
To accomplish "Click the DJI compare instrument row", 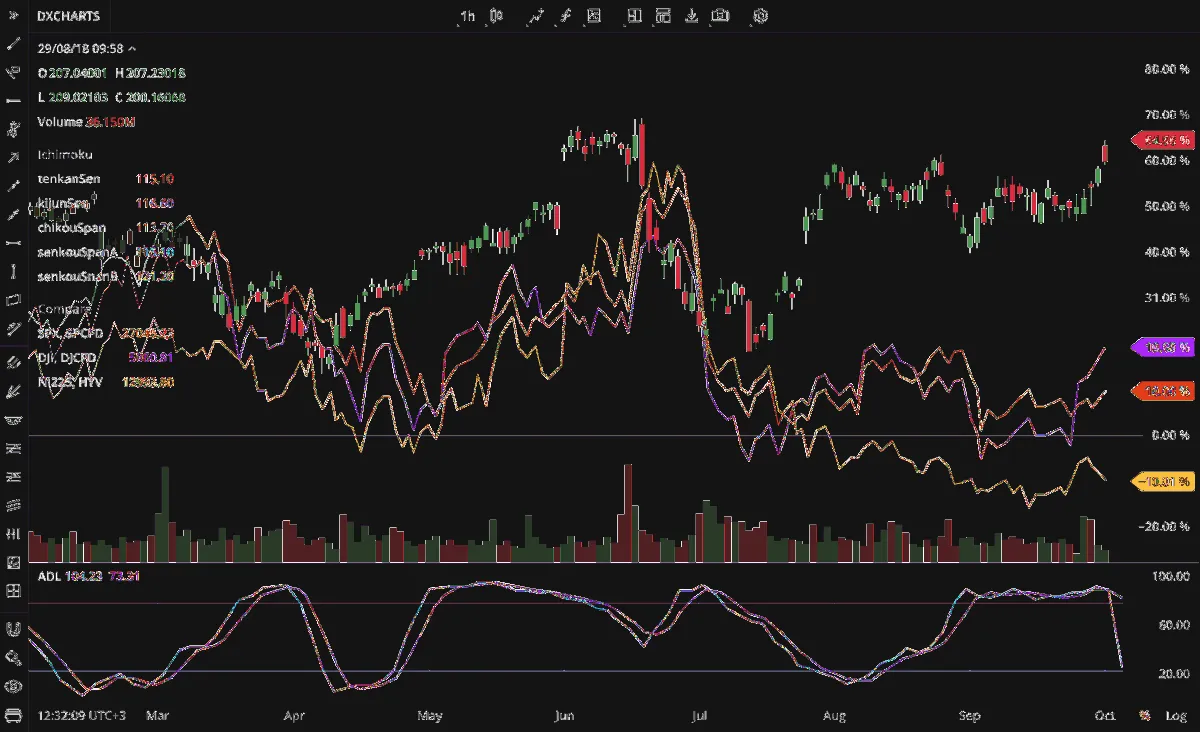I will click(106, 357).
